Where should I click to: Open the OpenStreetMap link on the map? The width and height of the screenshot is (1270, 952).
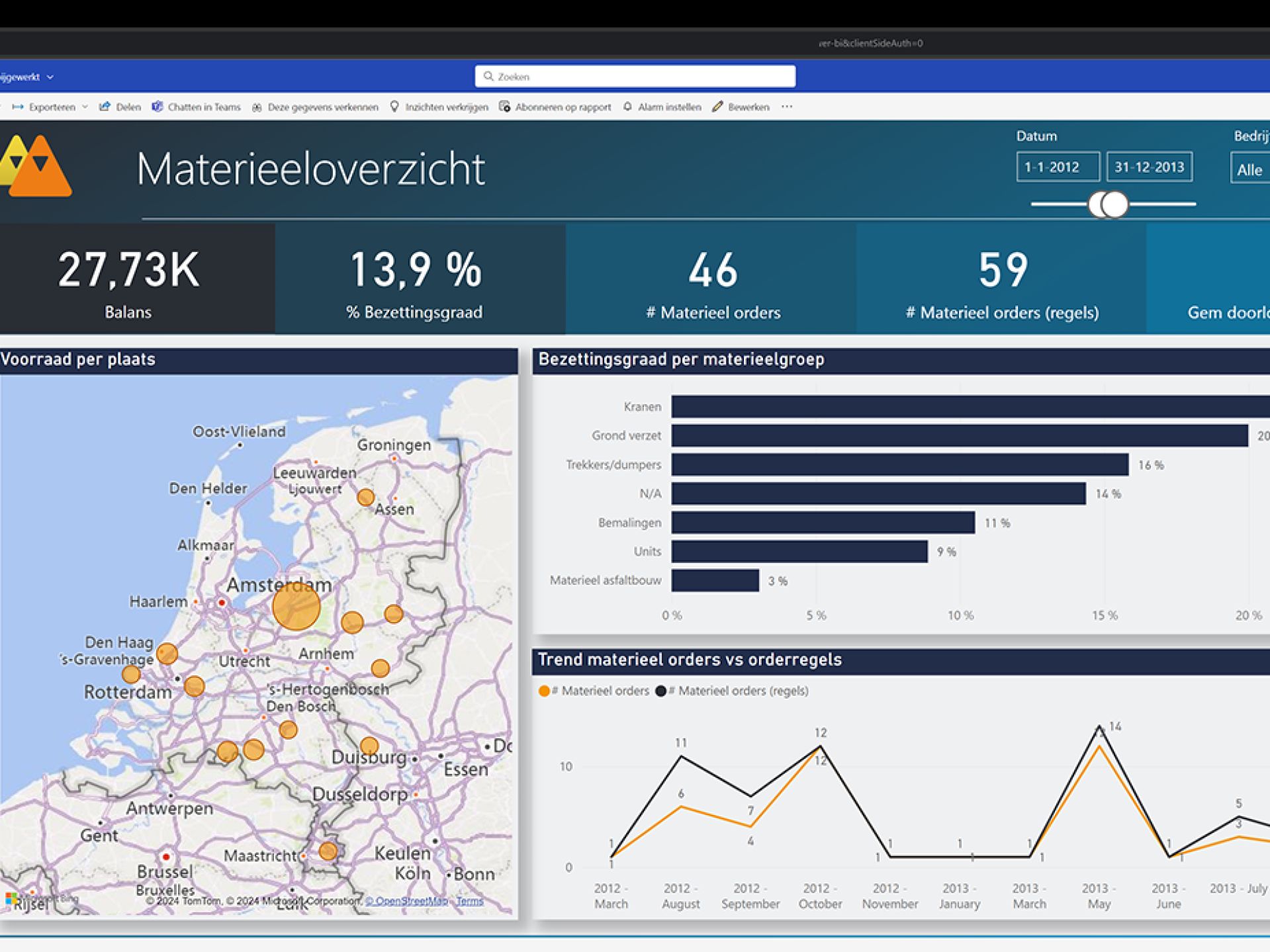406,900
